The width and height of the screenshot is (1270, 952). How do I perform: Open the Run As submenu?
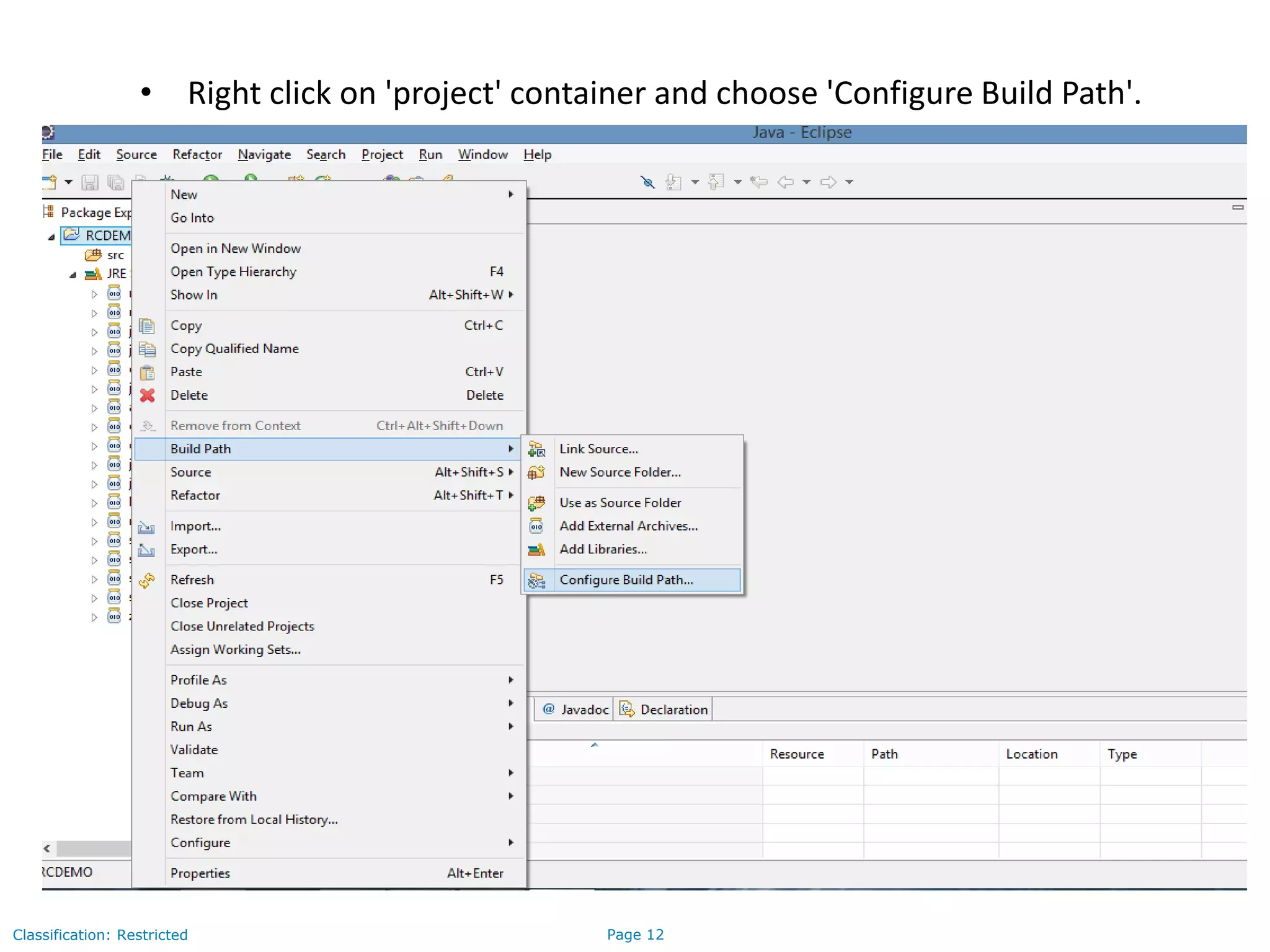tap(327, 726)
